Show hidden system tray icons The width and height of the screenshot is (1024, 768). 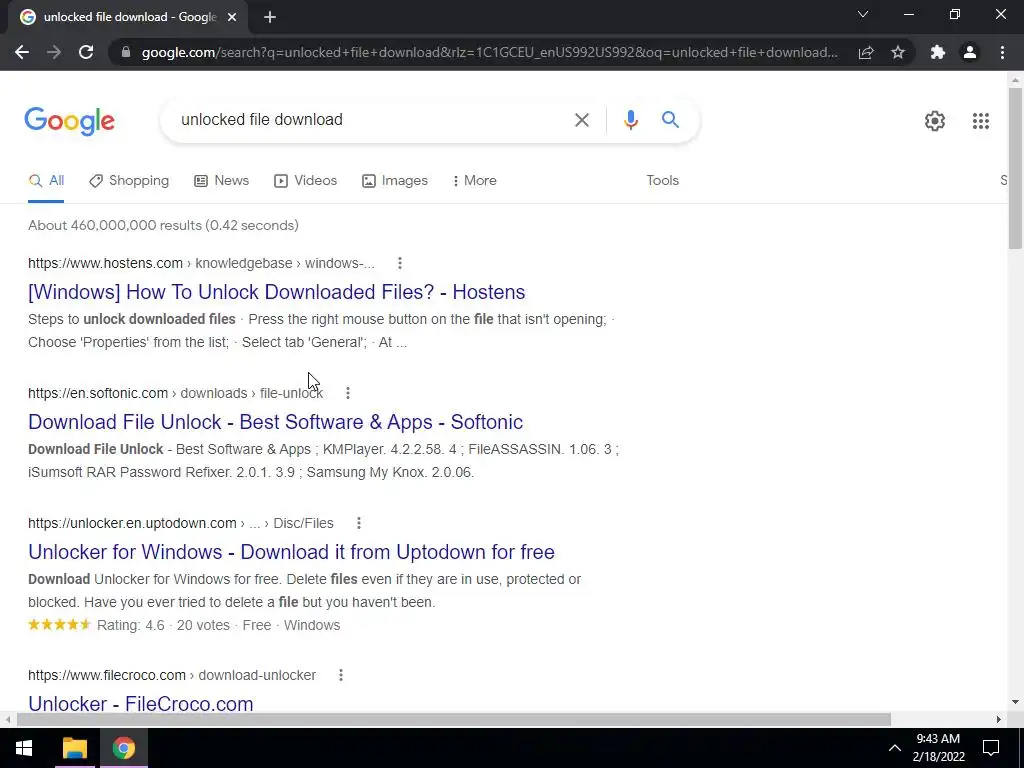tap(895, 748)
